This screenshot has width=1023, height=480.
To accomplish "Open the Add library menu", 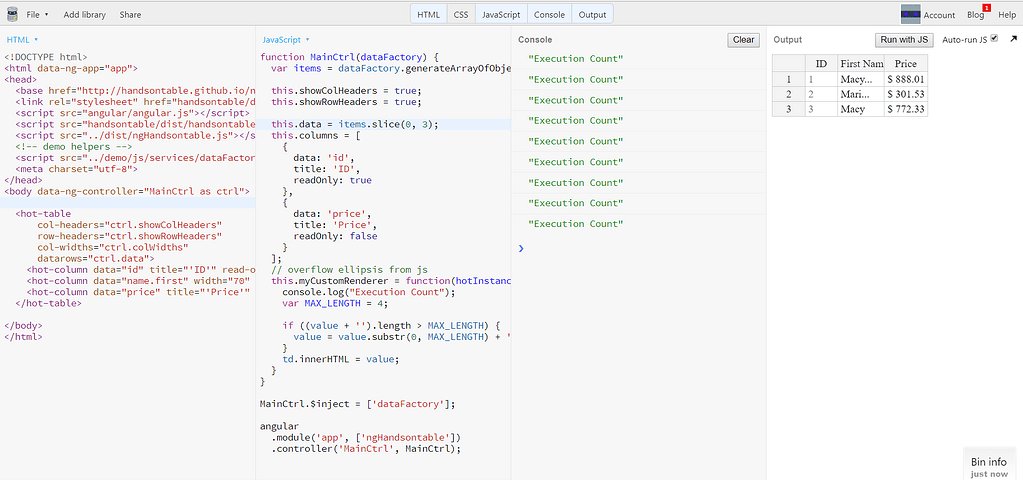I will (x=85, y=15).
